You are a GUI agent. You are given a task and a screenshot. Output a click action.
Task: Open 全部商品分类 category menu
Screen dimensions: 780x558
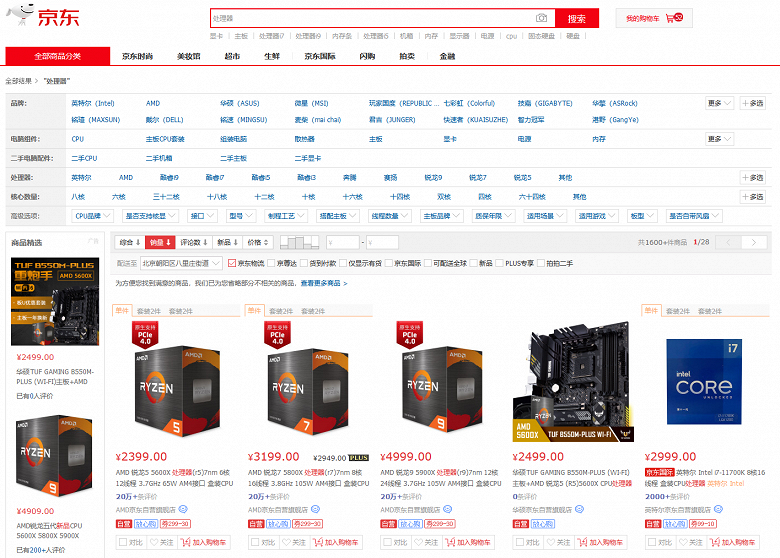58,56
